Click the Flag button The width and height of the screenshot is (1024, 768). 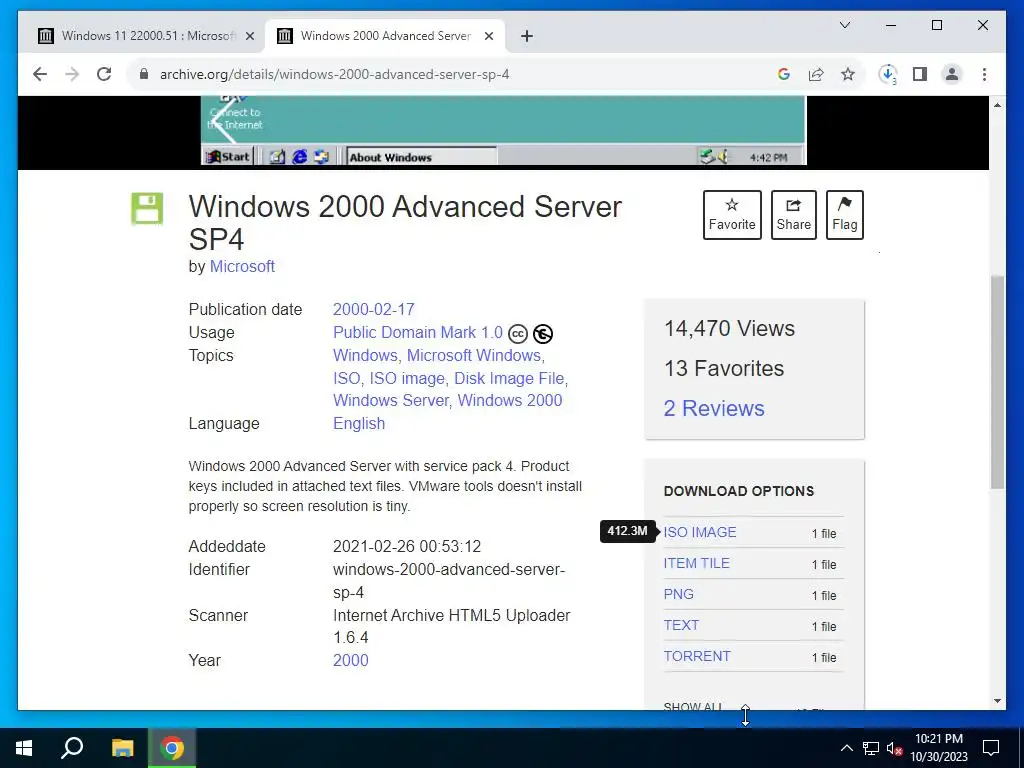(844, 215)
